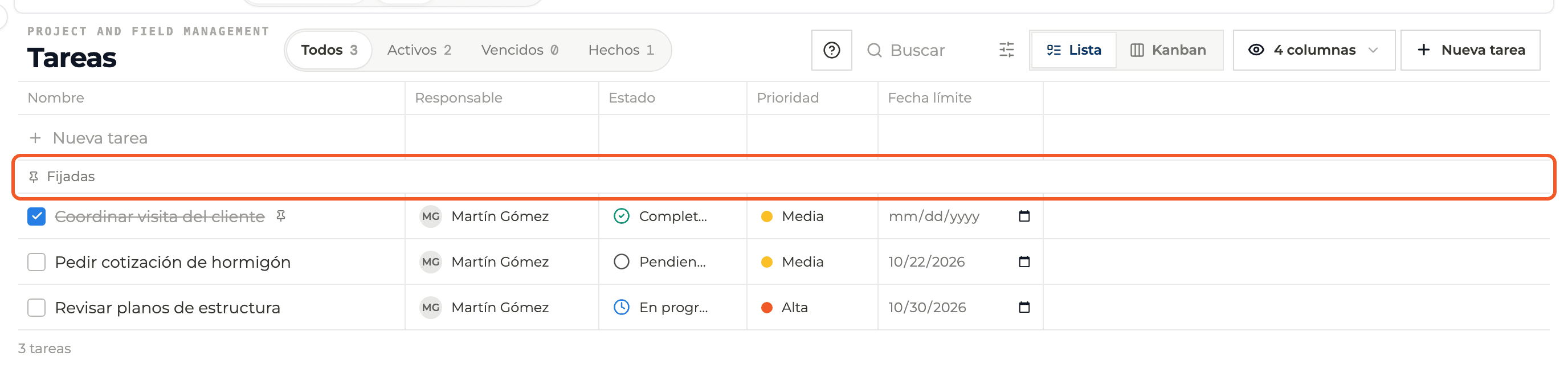Open calendar picker for date 10/30/2026
This screenshot has width=1568, height=376.
click(1024, 307)
